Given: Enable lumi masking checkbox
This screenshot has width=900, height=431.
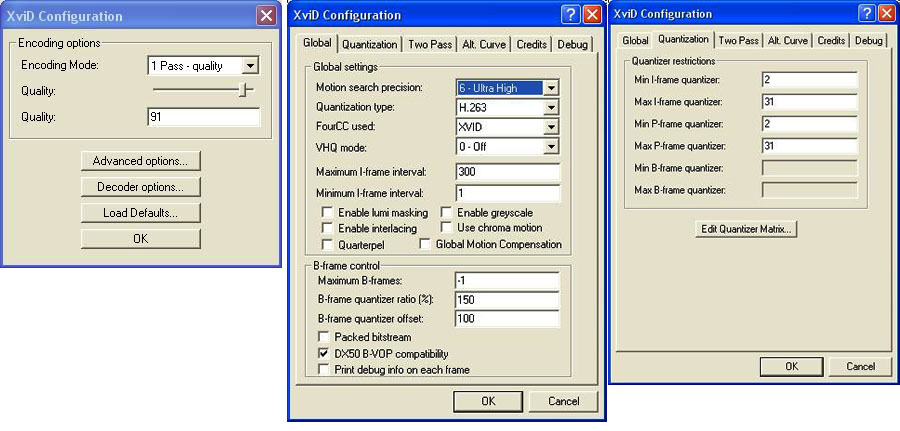Looking at the screenshot, I should coord(328,213).
